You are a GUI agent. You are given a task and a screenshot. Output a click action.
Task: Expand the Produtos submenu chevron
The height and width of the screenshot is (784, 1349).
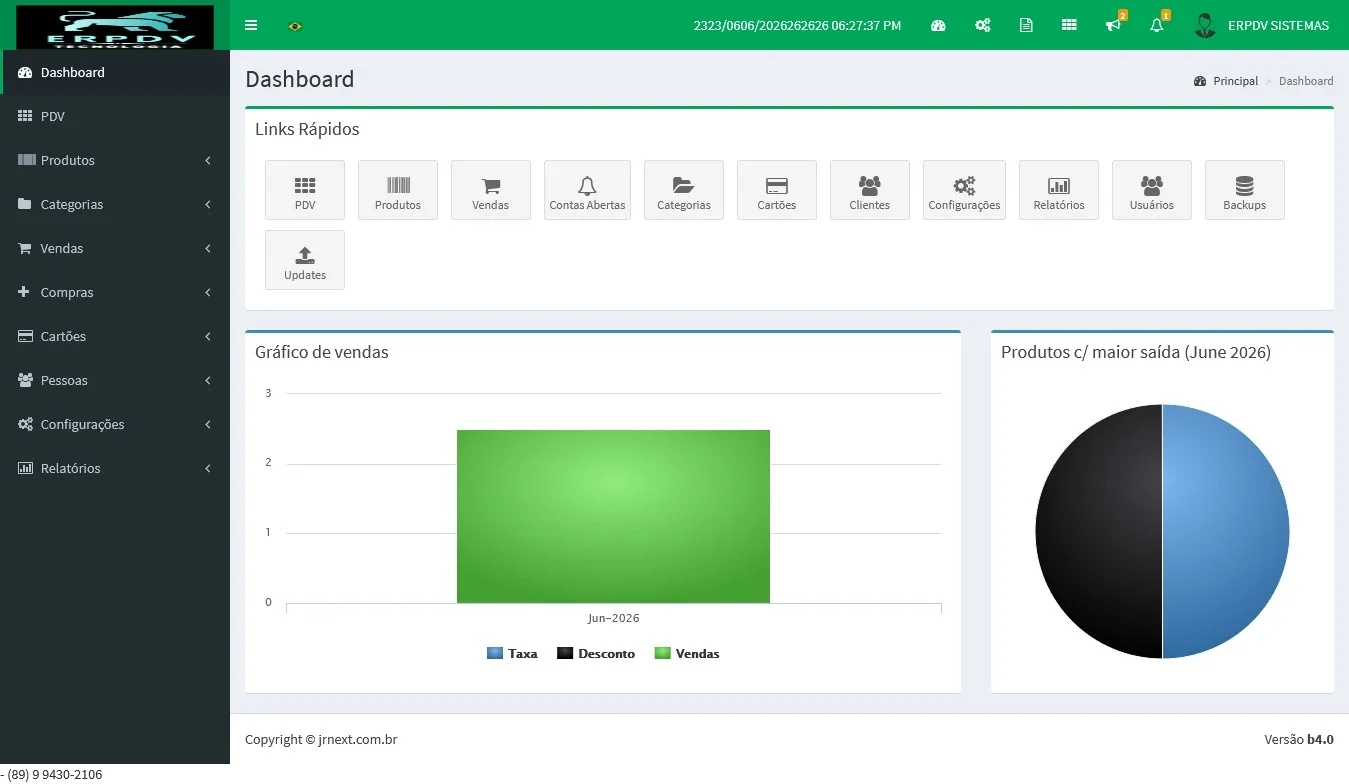point(208,160)
